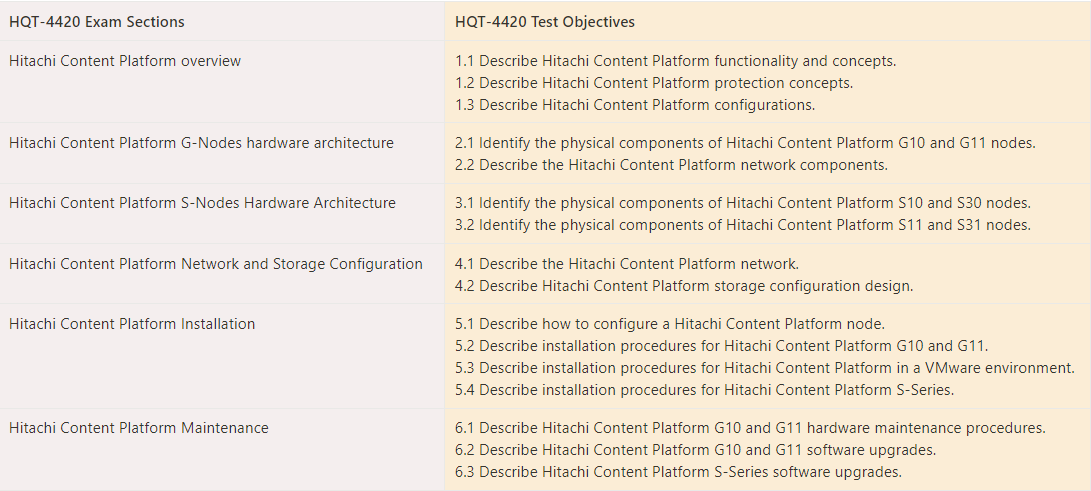Viewport: 1091px width, 491px height.
Task: Click the HQT-4420 Test Objectives header
Action: click(545, 22)
